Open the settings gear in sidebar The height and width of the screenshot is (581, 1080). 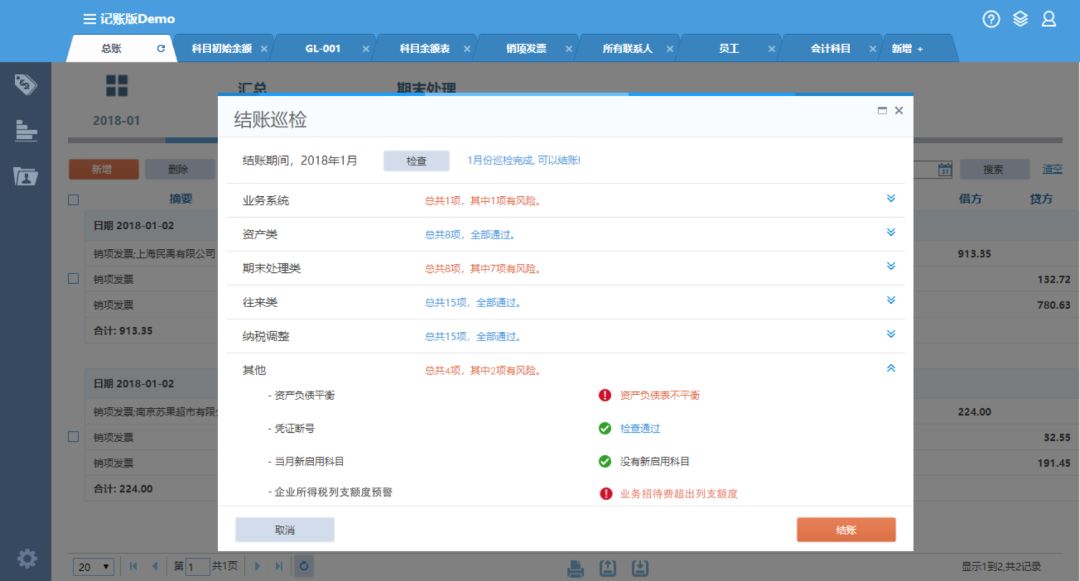click(27, 558)
